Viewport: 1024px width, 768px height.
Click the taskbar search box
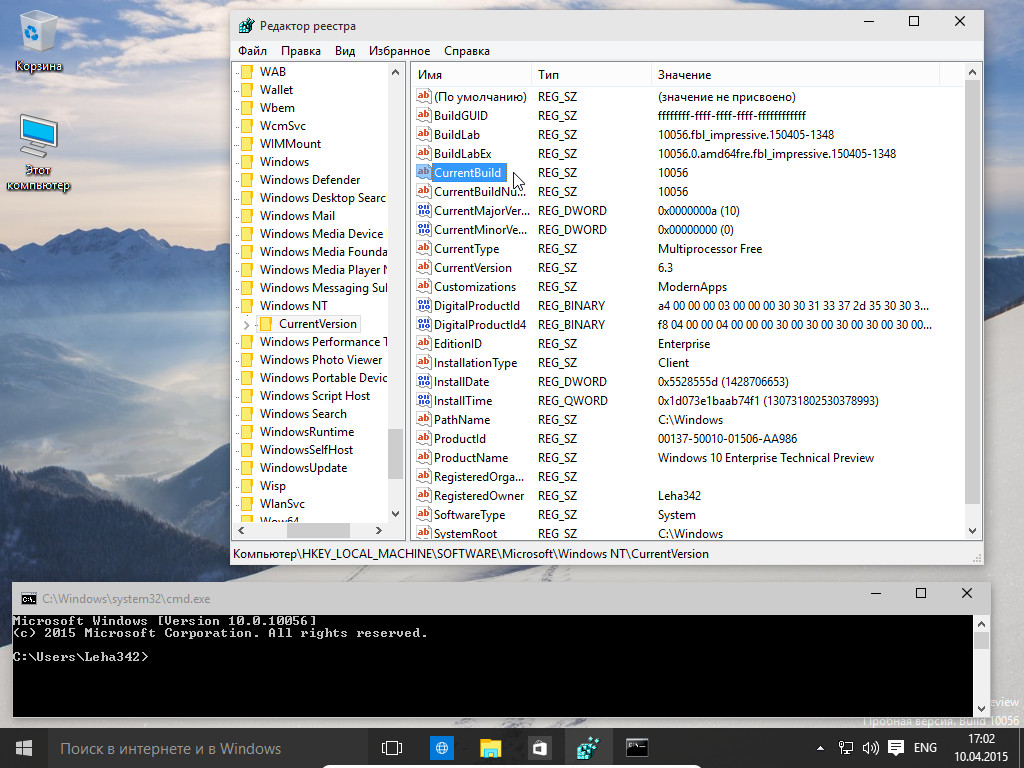[x=209, y=748]
